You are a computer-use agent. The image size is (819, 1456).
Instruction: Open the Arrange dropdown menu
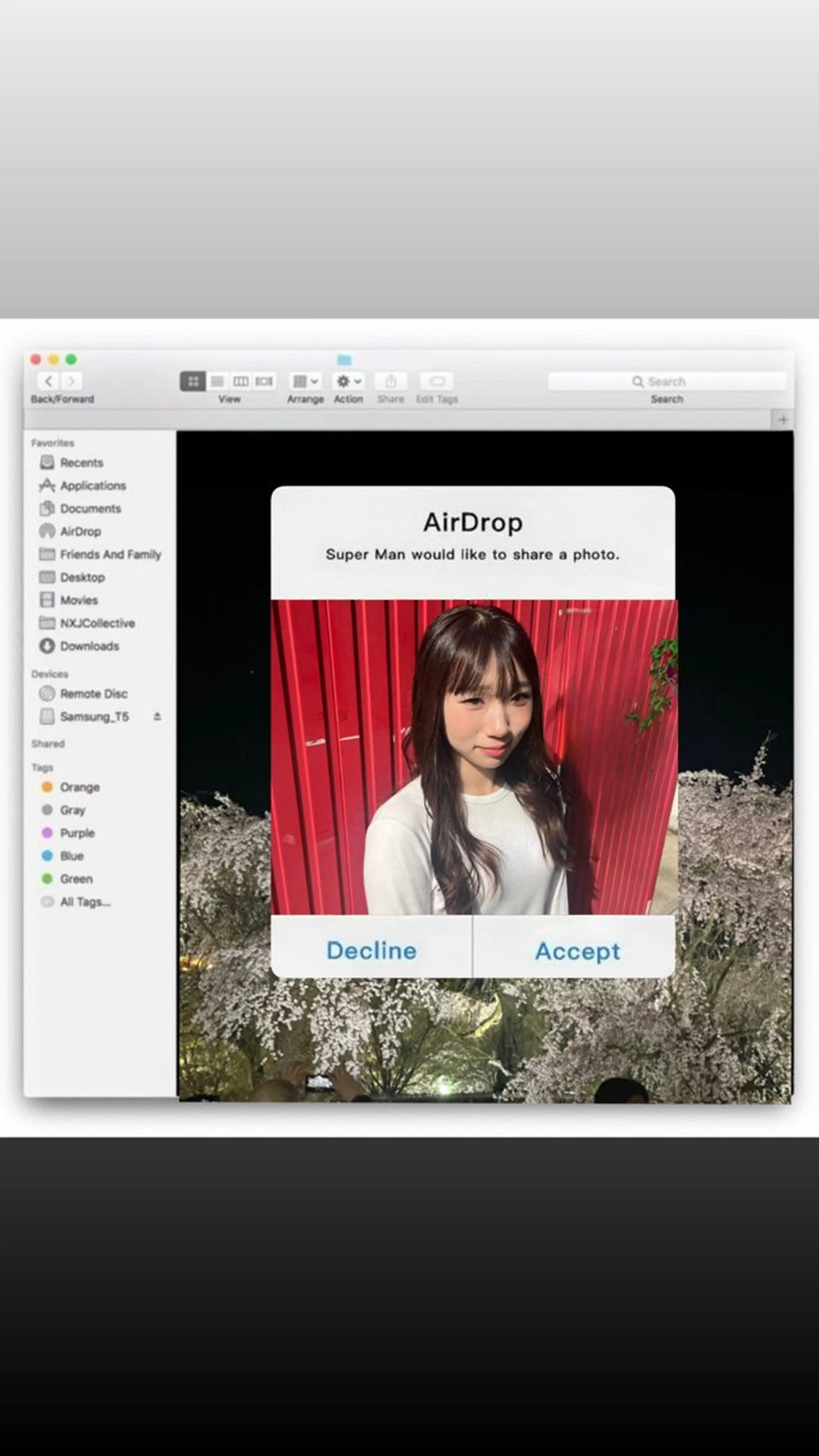tap(305, 381)
